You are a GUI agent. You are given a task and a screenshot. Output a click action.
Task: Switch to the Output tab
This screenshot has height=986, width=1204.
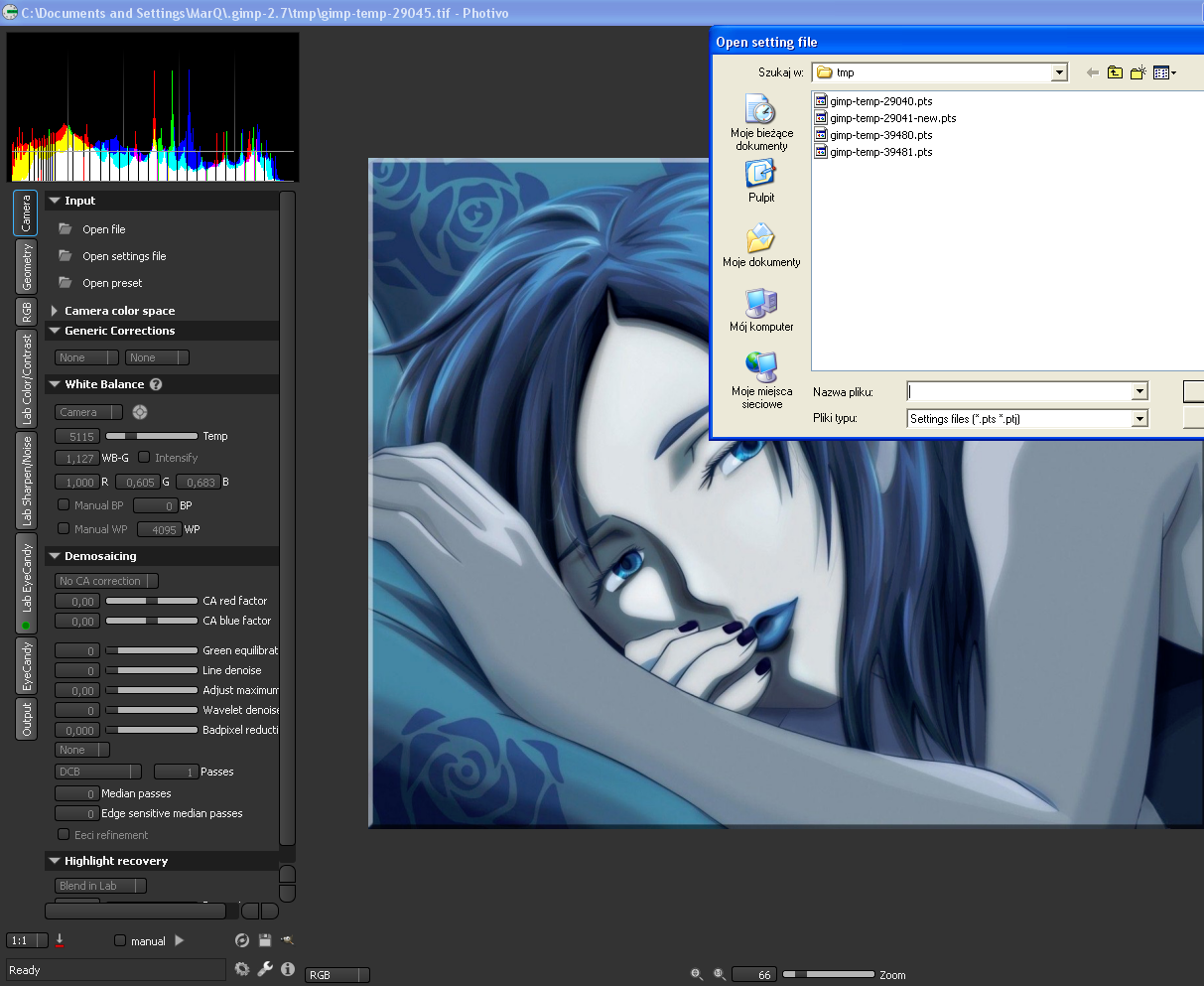pyautogui.click(x=26, y=718)
